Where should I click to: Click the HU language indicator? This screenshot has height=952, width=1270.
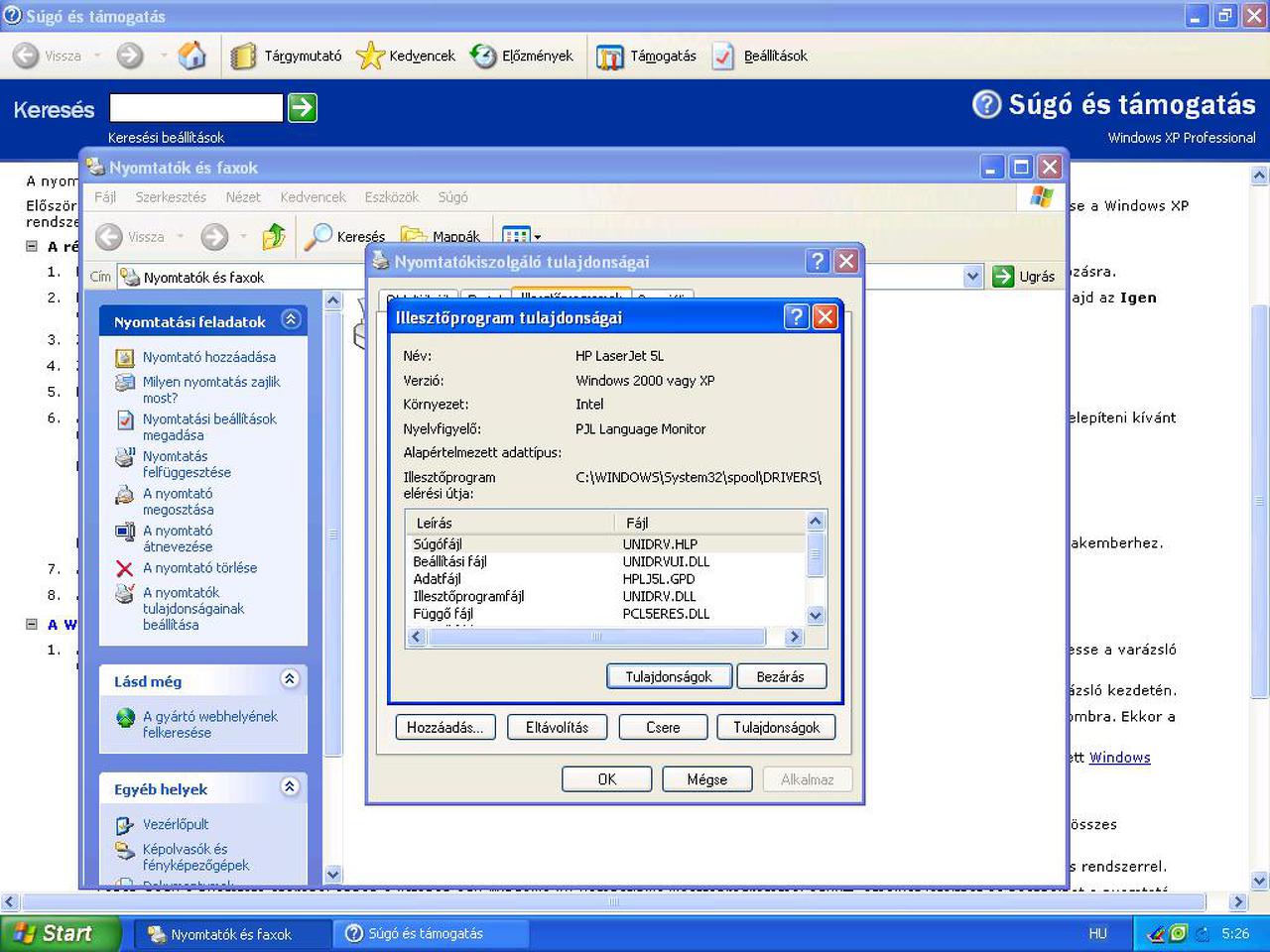pos(1097,934)
